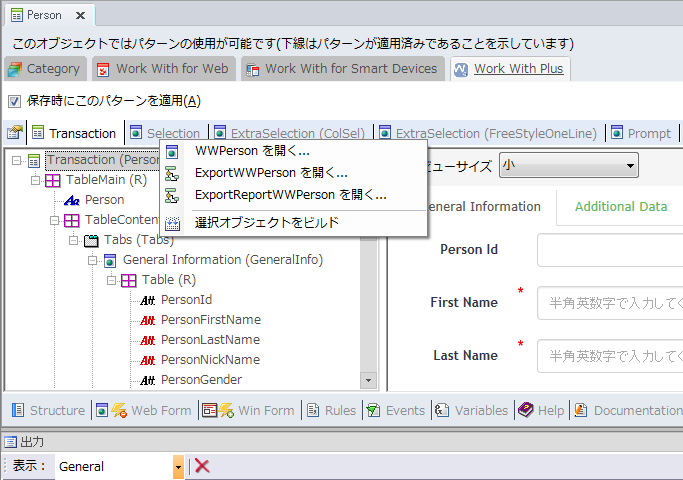Click the red X icon in output panel

point(202,466)
